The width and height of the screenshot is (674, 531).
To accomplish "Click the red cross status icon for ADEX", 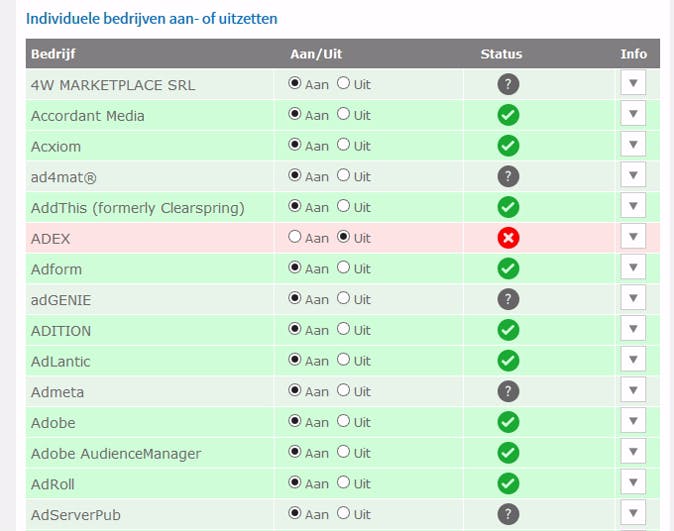I will coord(508,238).
